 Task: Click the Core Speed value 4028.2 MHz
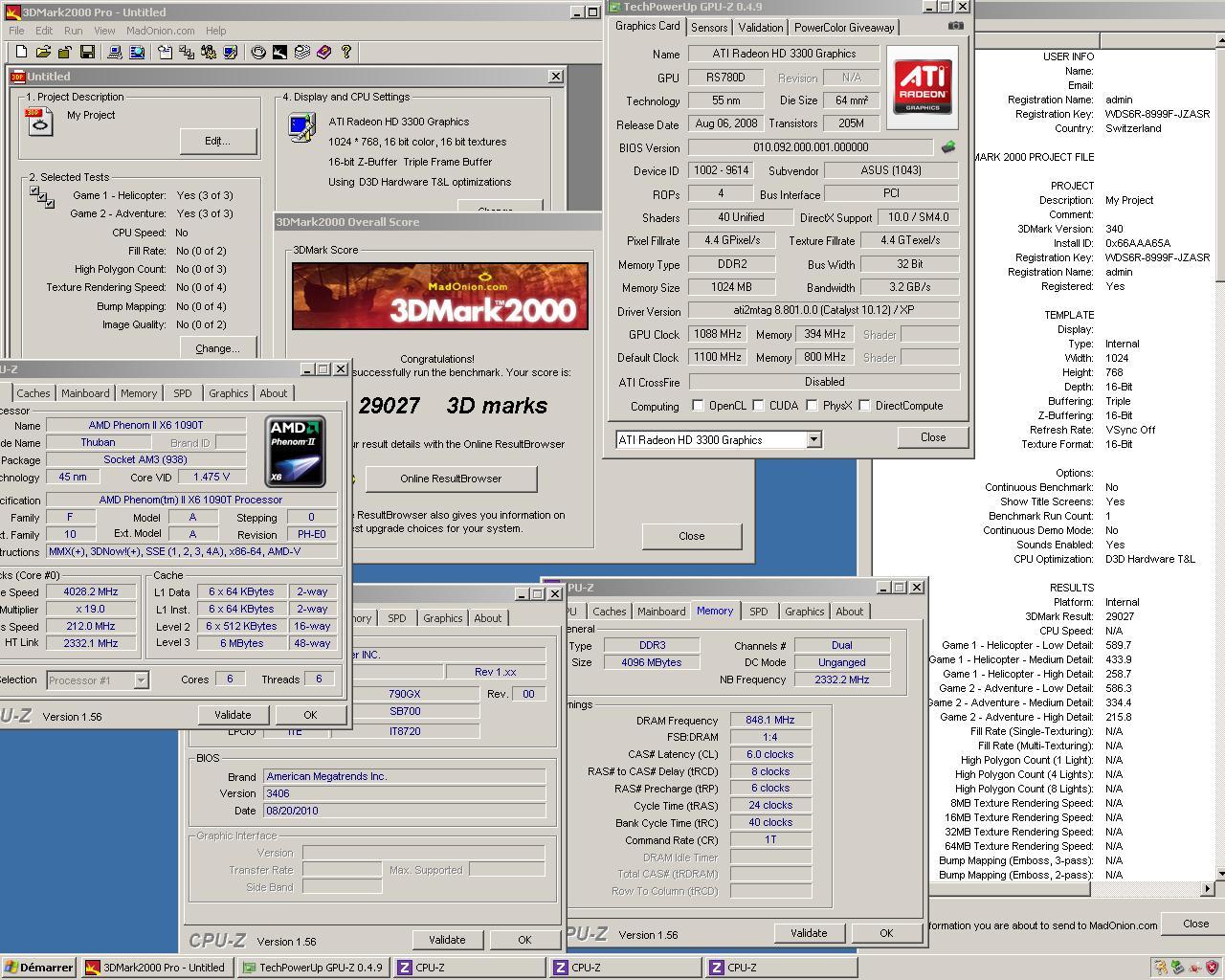pos(91,592)
